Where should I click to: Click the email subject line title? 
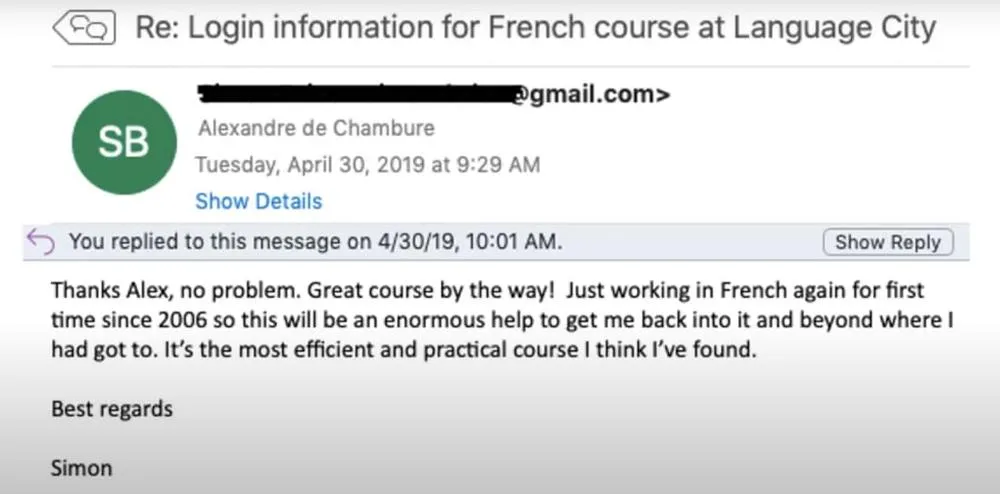pos(535,27)
